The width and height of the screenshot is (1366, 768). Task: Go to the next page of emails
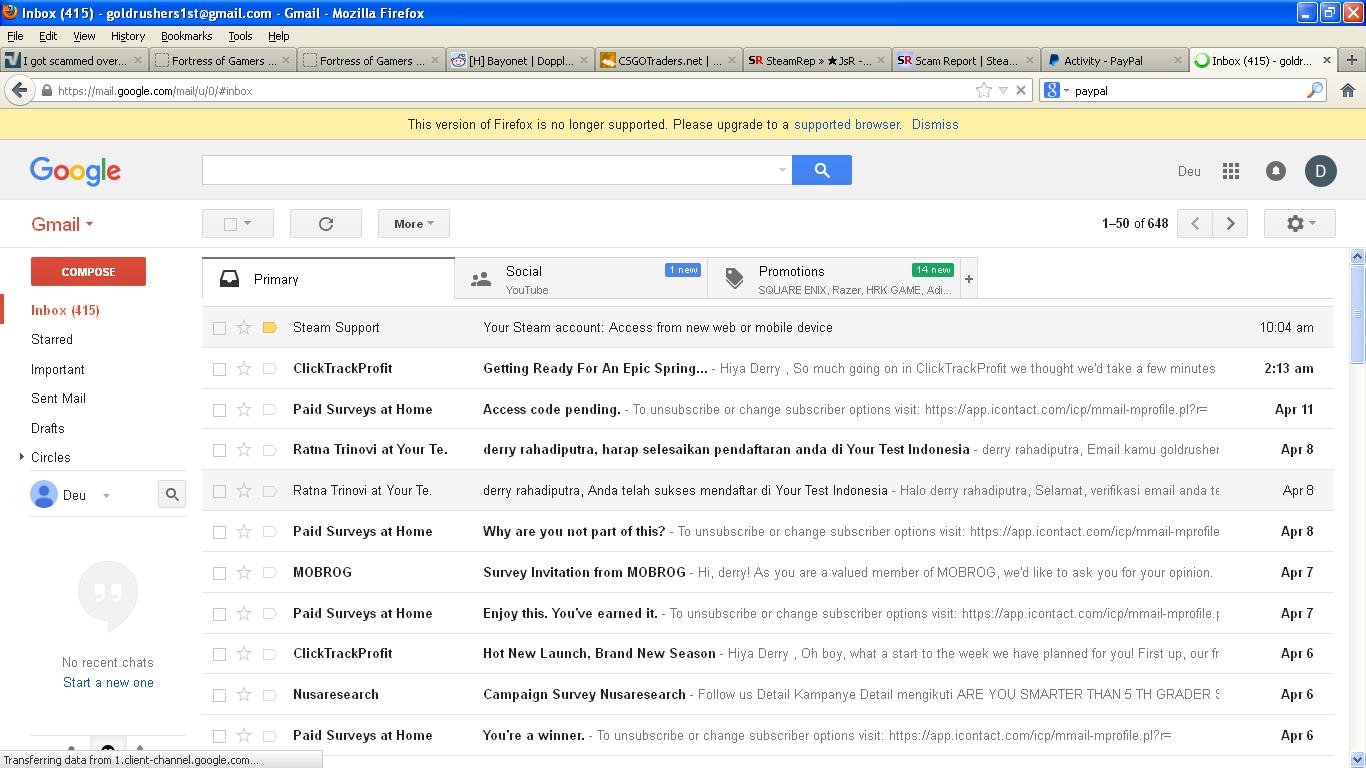coord(1230,224)
